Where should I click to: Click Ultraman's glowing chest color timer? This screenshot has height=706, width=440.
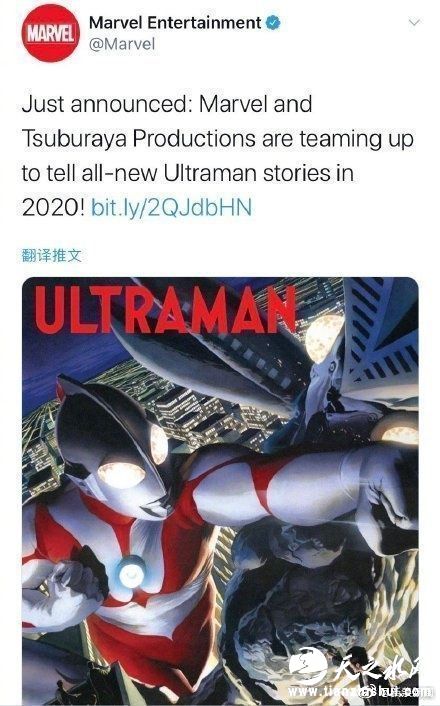(x=131, y=572)
